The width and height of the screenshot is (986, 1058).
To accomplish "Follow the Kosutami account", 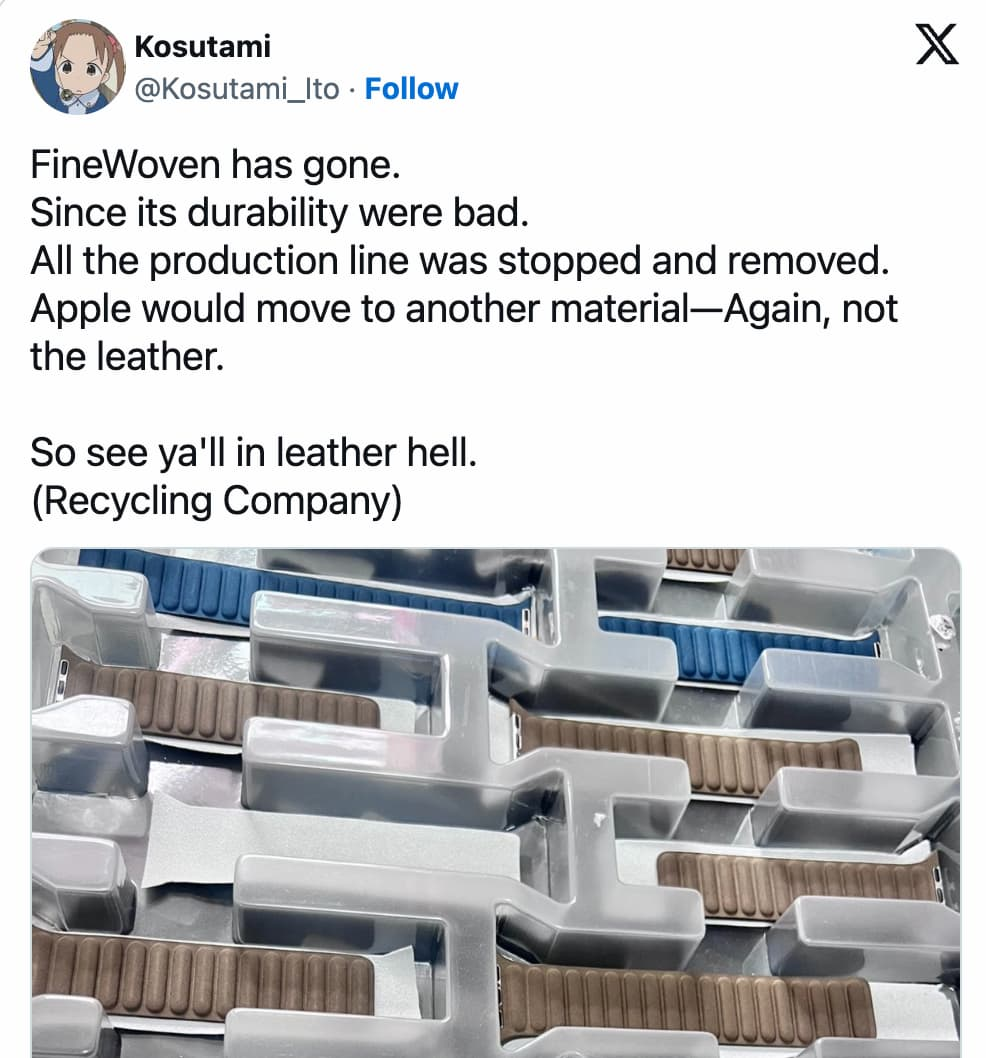I will 411,89.
